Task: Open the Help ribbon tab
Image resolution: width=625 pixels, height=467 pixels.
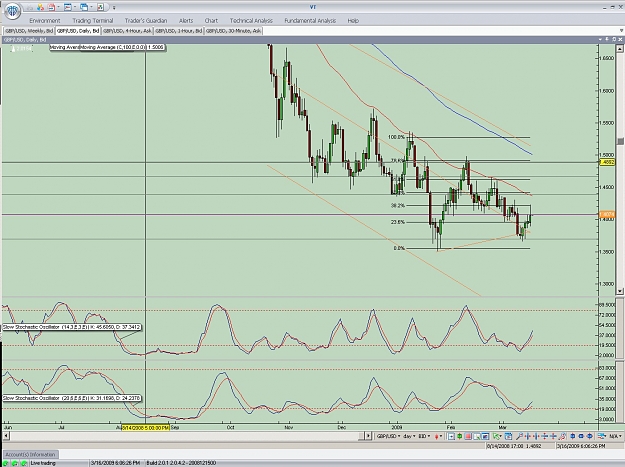Action: [x=353, y=20]
